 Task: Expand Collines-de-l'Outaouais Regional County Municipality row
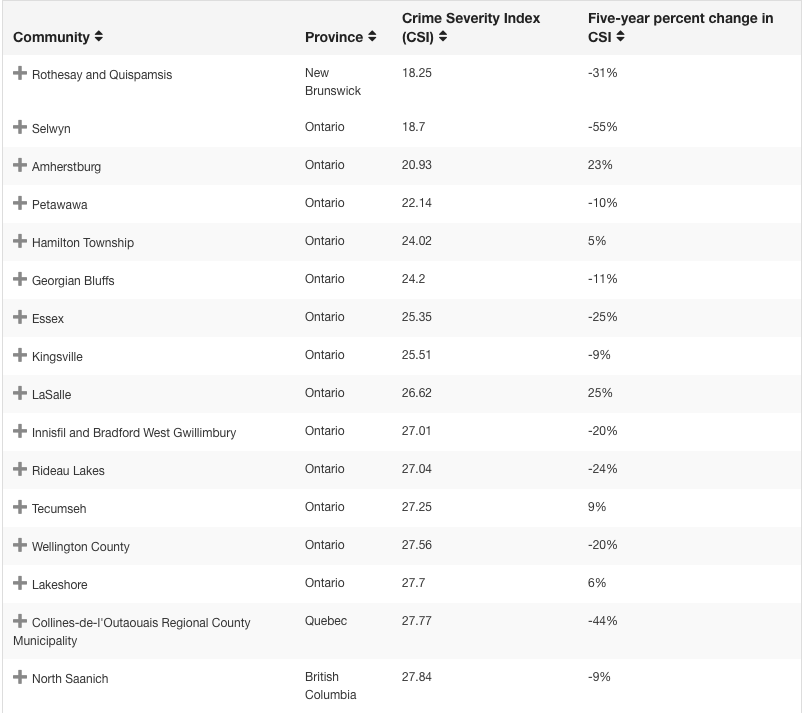coord(20,622)
